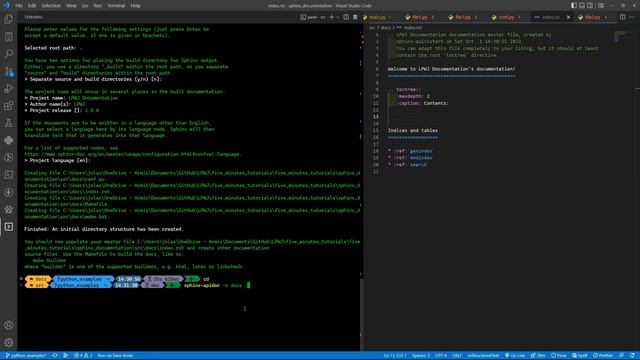
Task: Open the Run and Debug view
Action: click(9, 89)
